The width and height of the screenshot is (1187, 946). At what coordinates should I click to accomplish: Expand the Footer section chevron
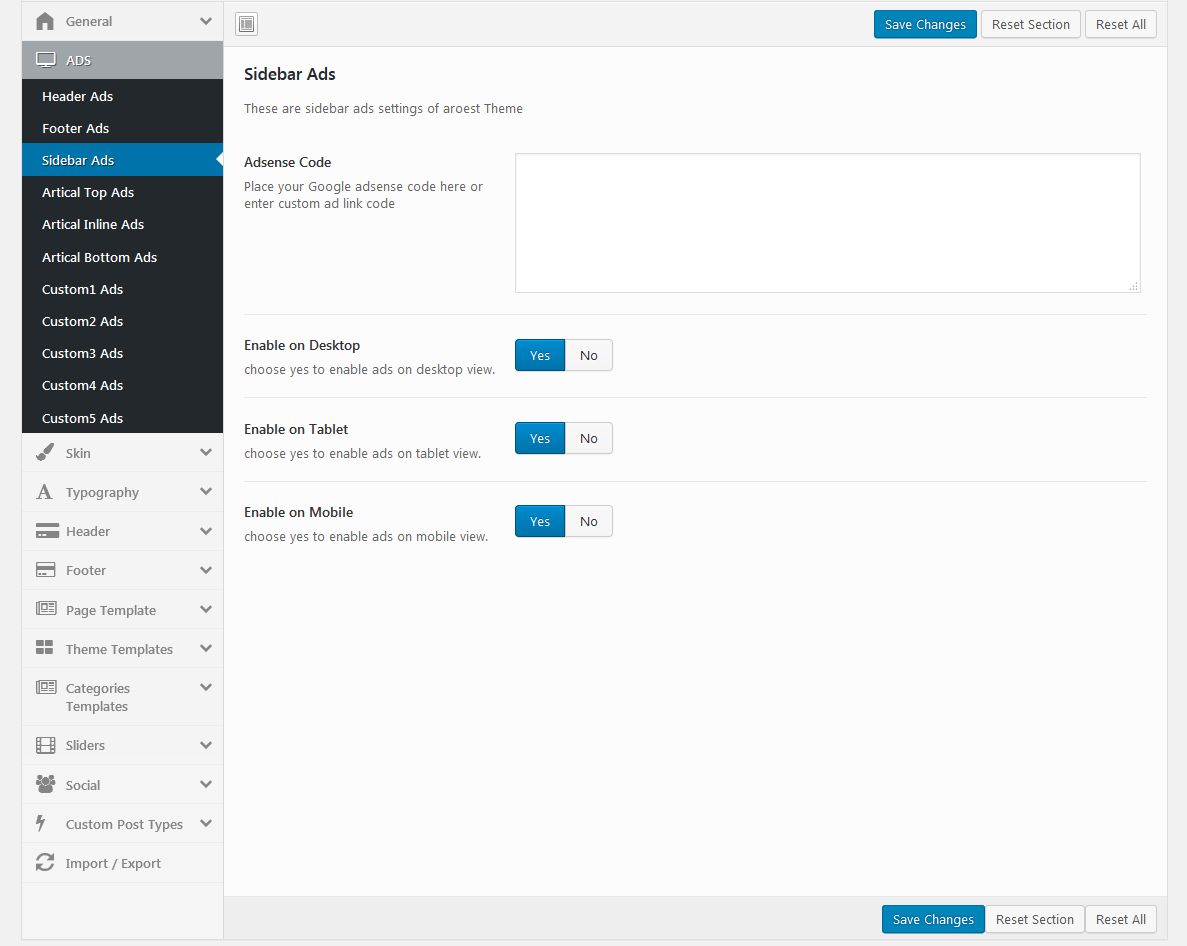coord(205,570)
